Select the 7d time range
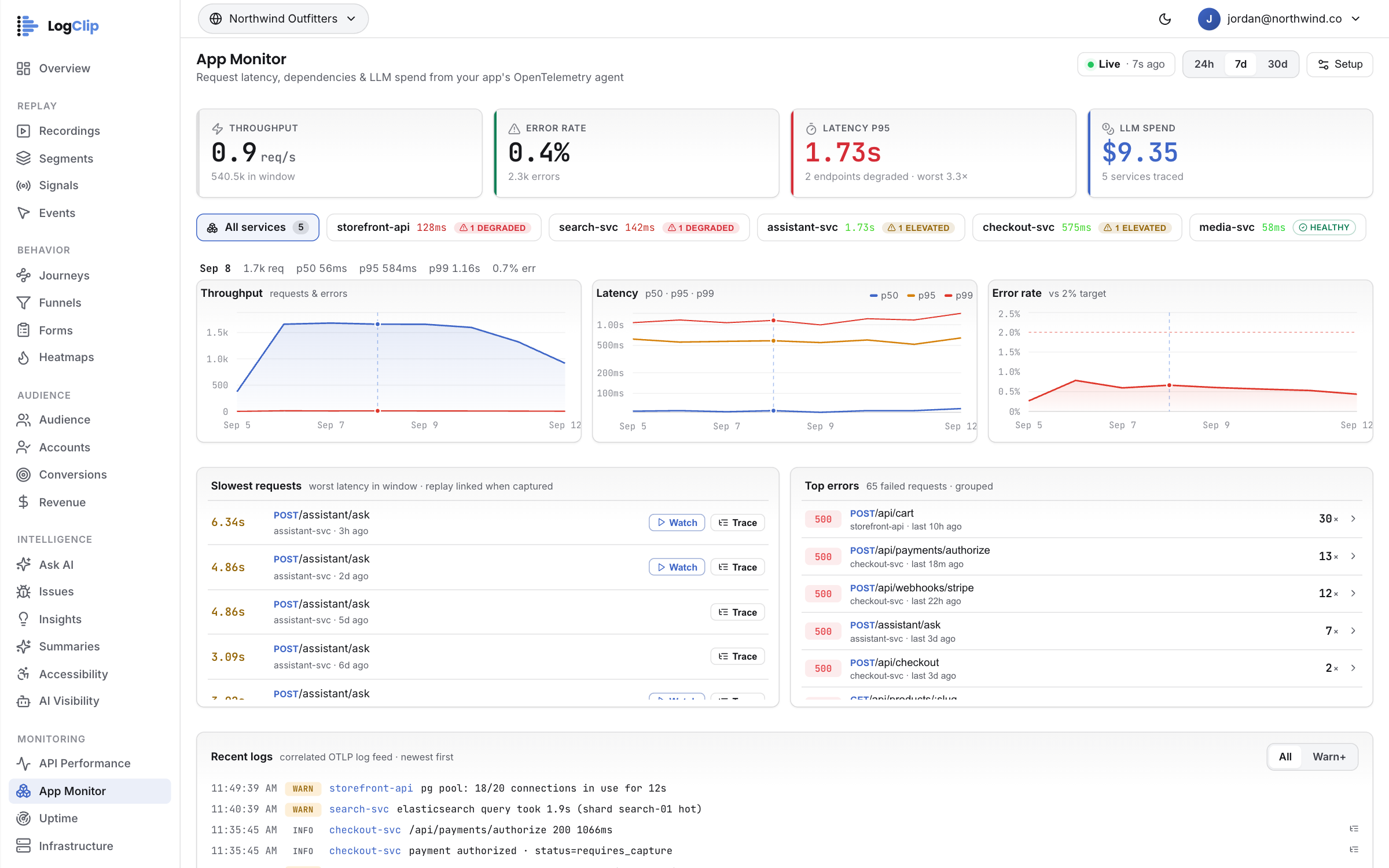Screen dimensions: 1389x868 pyautogui.click(x=1240, y=64)
